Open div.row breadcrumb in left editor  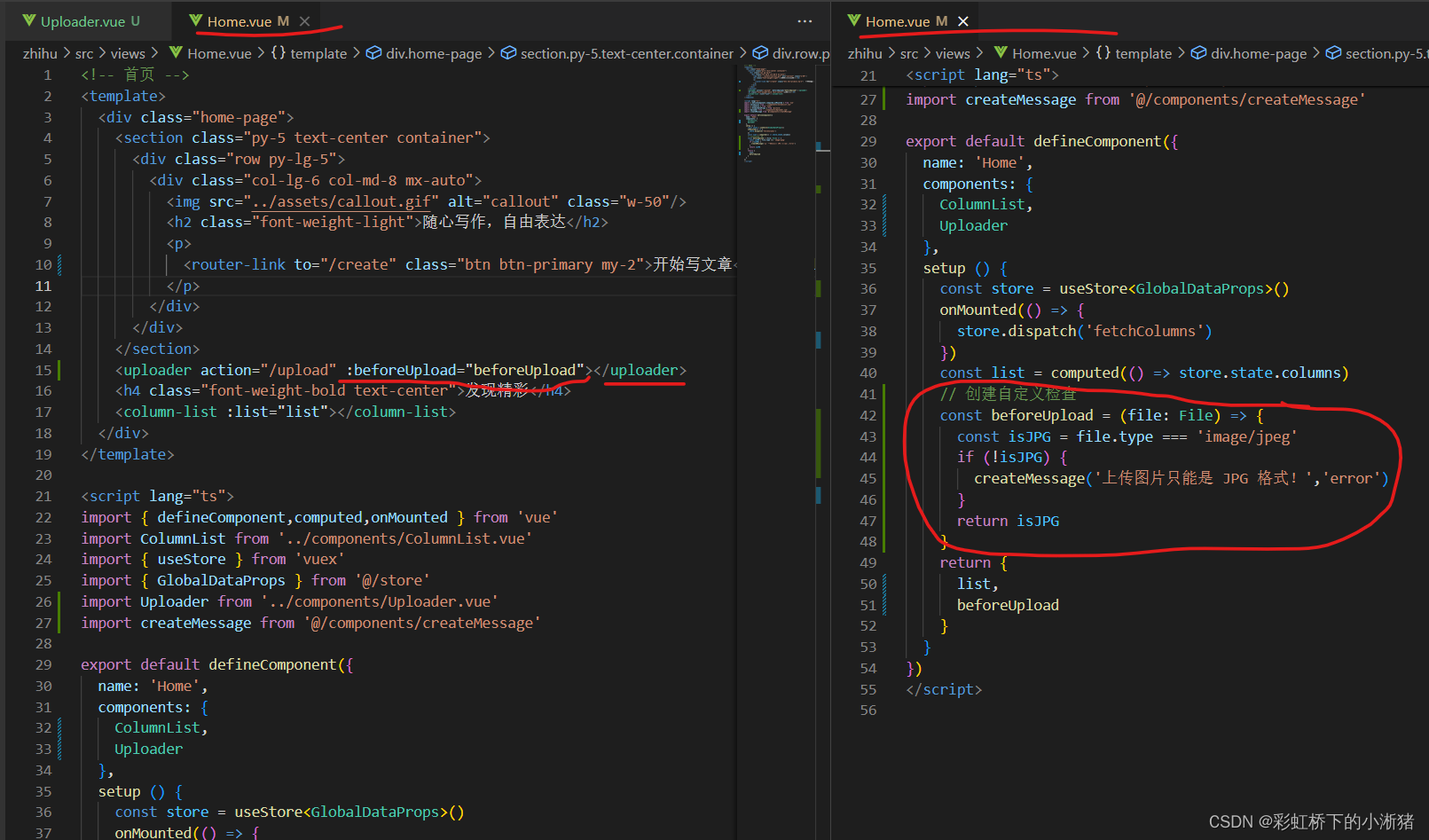pyautogui.click(x=801, y=53)
